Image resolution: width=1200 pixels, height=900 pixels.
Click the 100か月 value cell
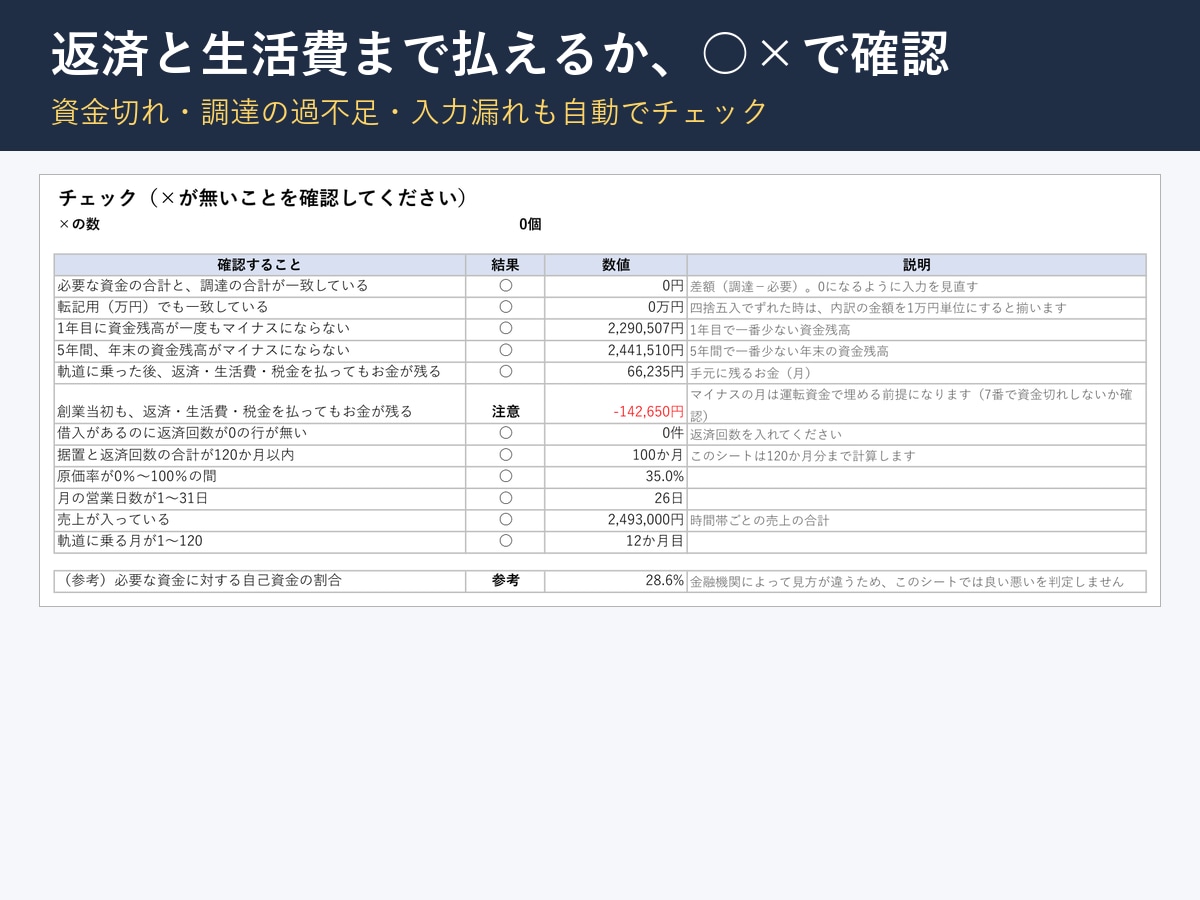click(616, 456)
